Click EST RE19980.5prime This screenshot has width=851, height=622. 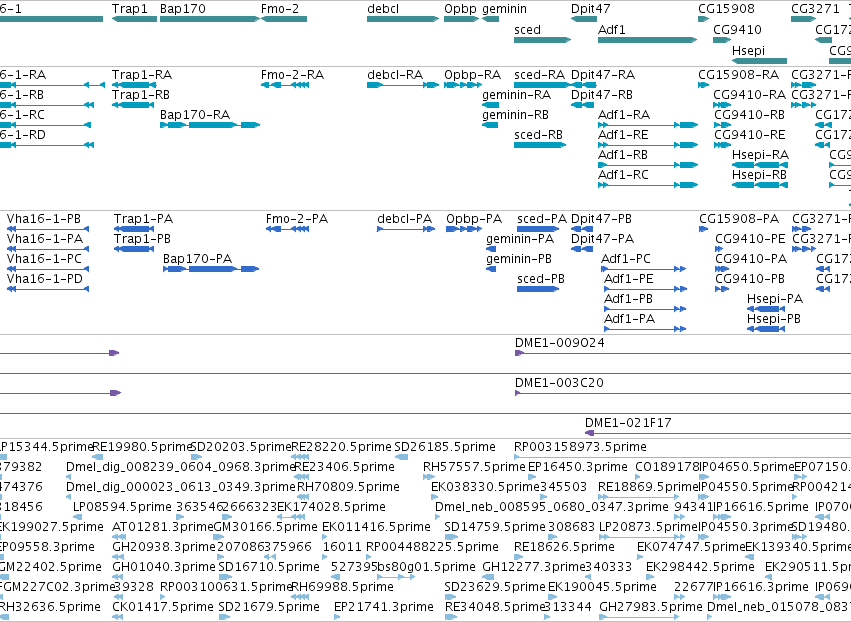point(143,447)
